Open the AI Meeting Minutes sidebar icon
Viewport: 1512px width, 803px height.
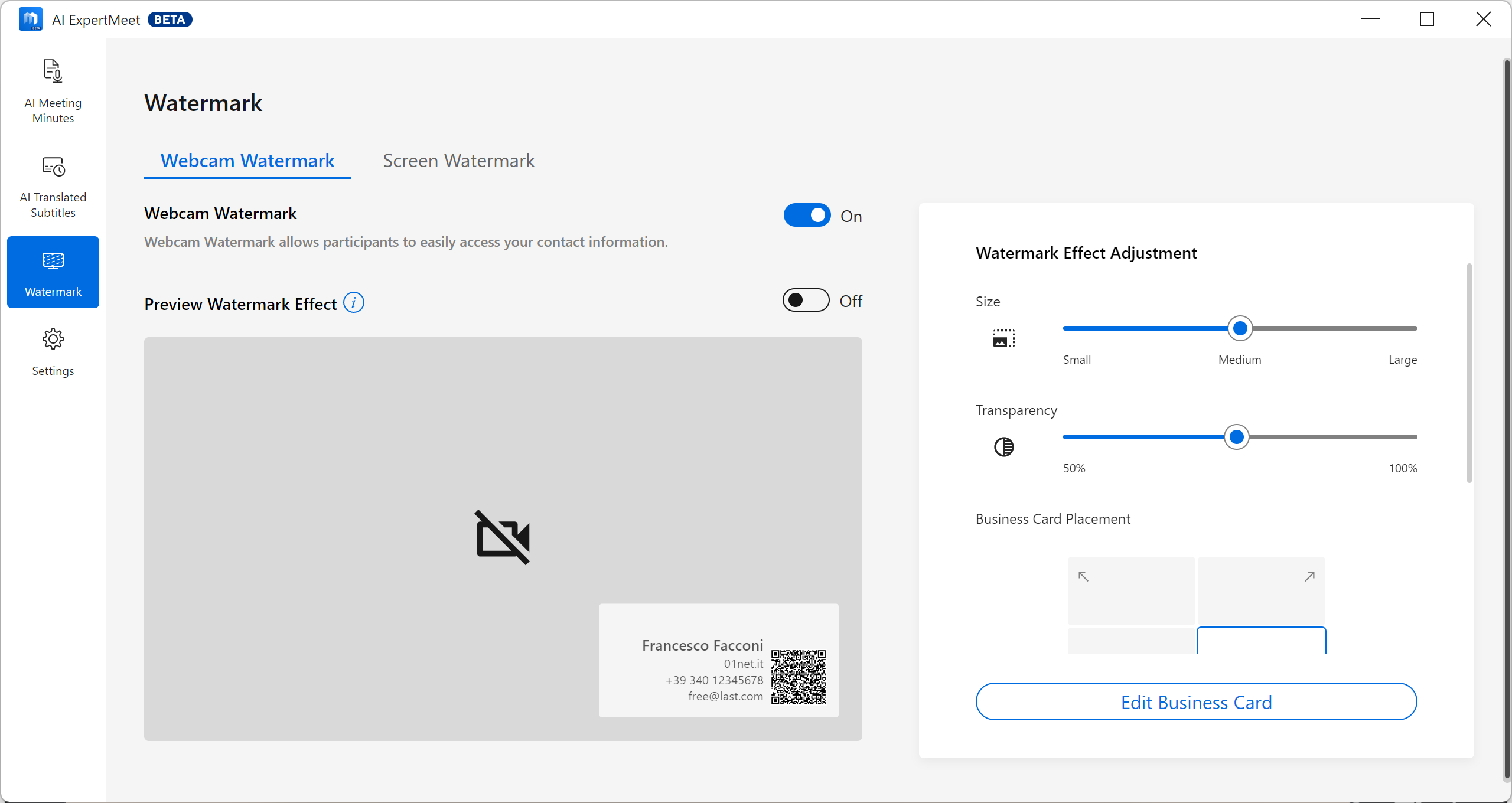coord(53,71)
